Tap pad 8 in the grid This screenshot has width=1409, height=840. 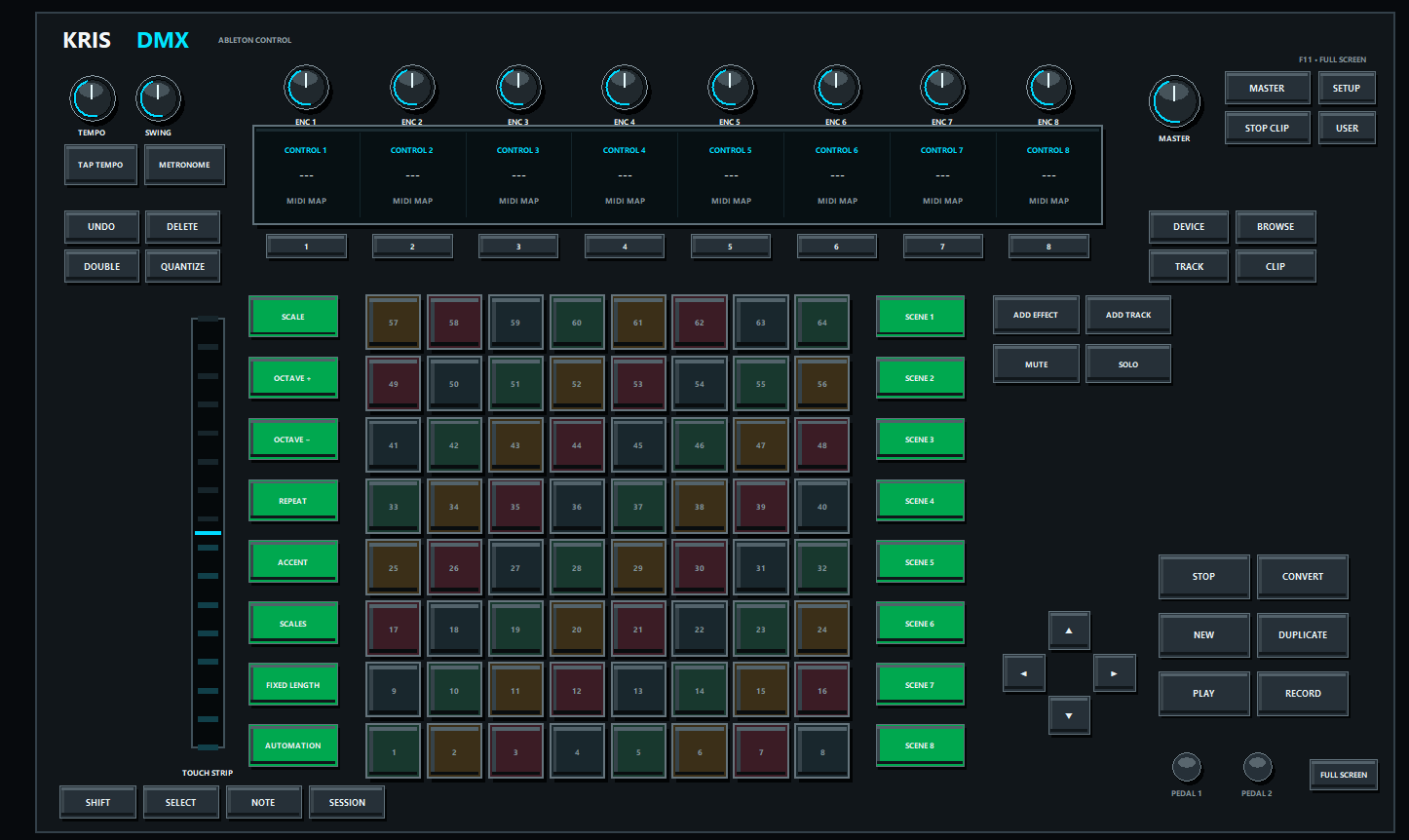[822, 751]
